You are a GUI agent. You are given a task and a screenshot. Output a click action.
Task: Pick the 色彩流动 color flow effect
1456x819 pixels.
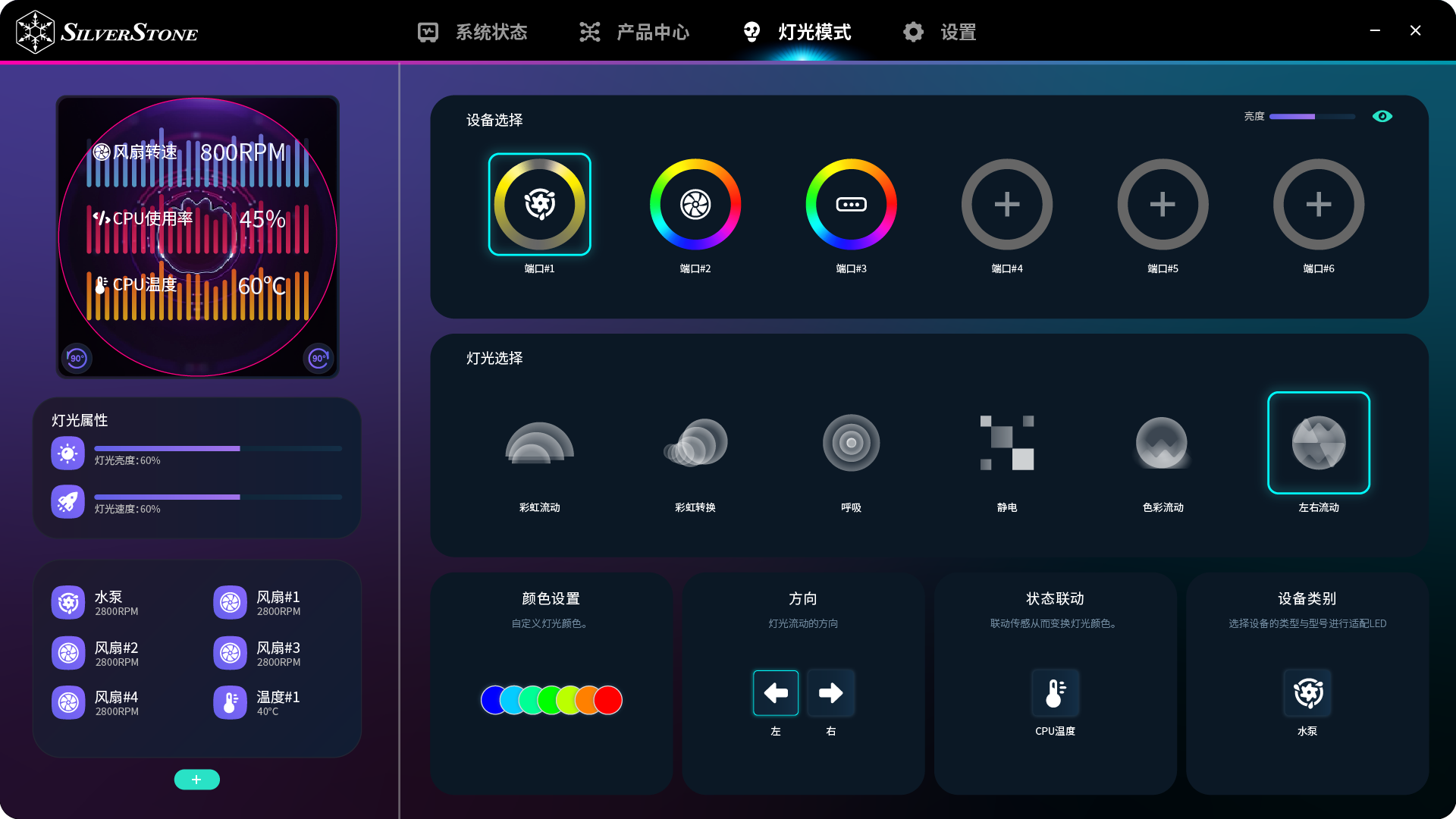1163,444
